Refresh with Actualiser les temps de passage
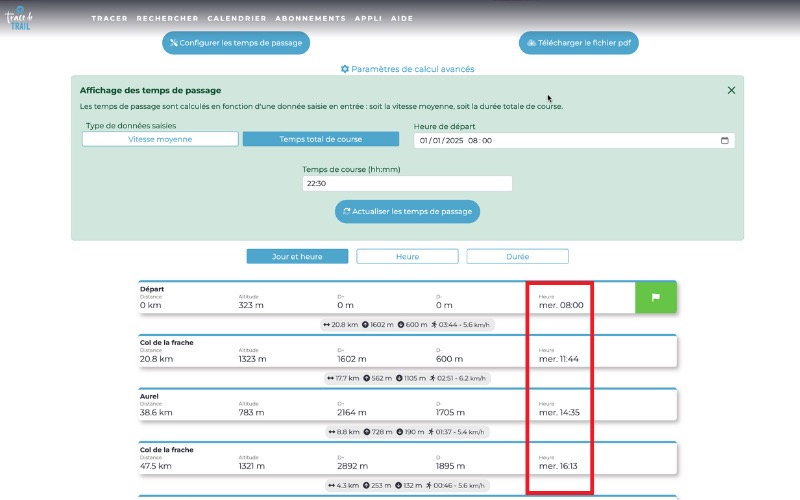 click(407, 212)
